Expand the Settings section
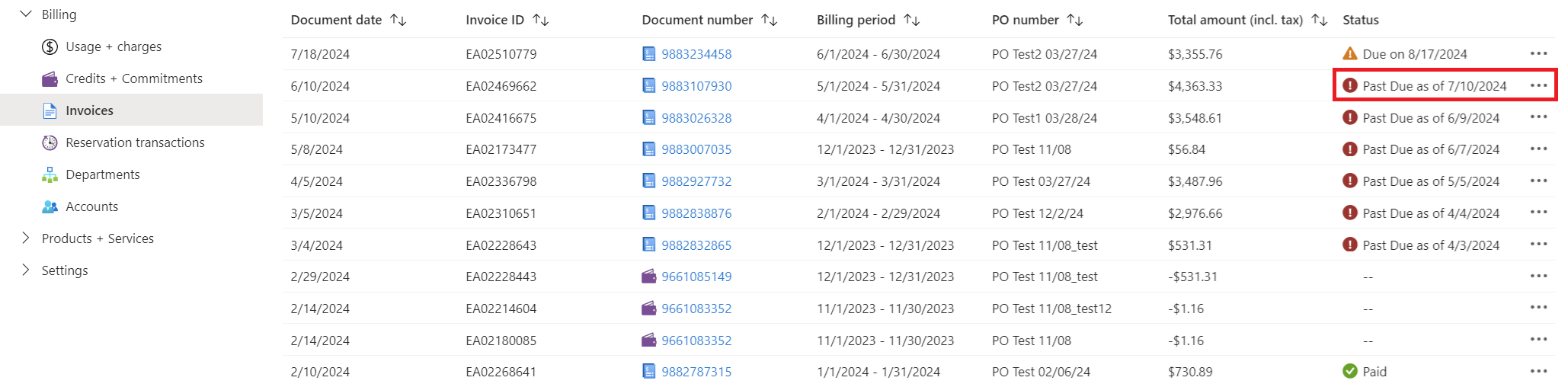 [26, 270]
